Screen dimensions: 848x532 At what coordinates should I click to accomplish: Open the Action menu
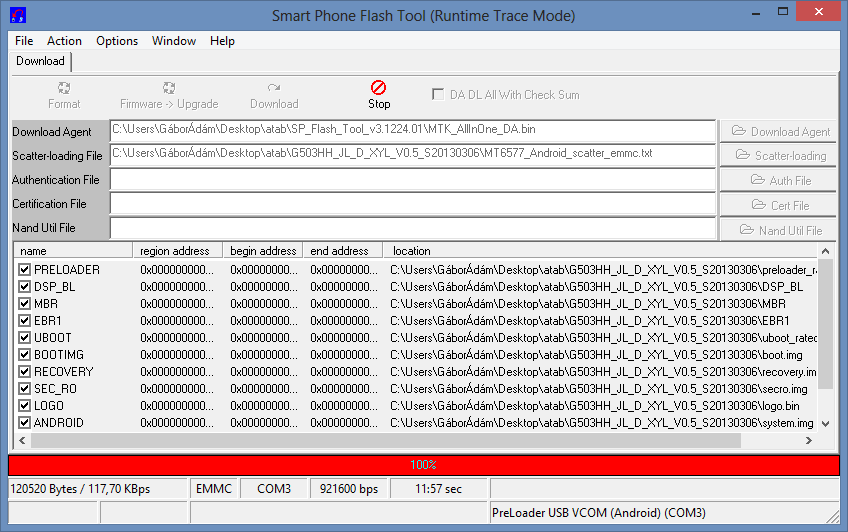(x=64, y=41)
